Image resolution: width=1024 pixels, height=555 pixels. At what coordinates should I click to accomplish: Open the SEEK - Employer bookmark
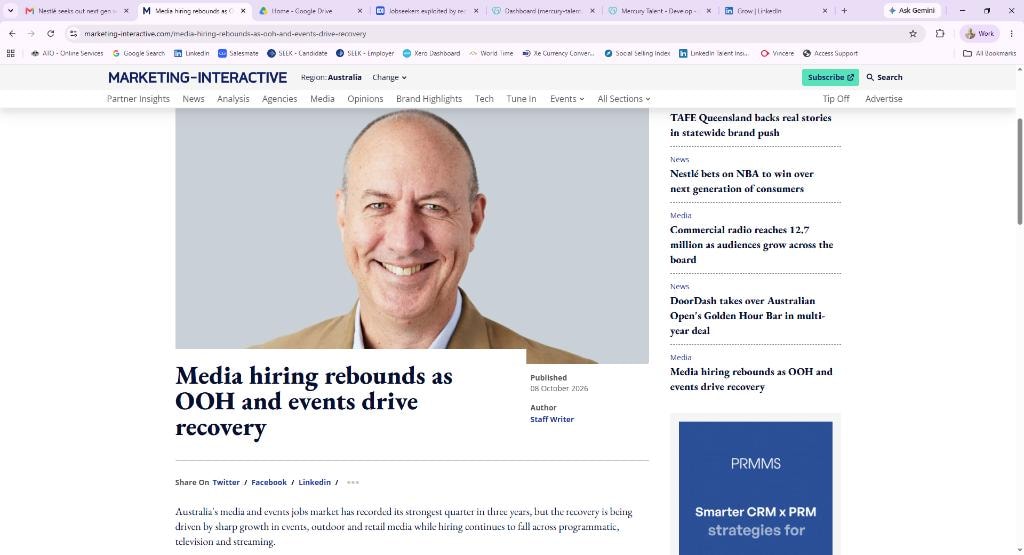pyautogui.click(x=365, y=54)
